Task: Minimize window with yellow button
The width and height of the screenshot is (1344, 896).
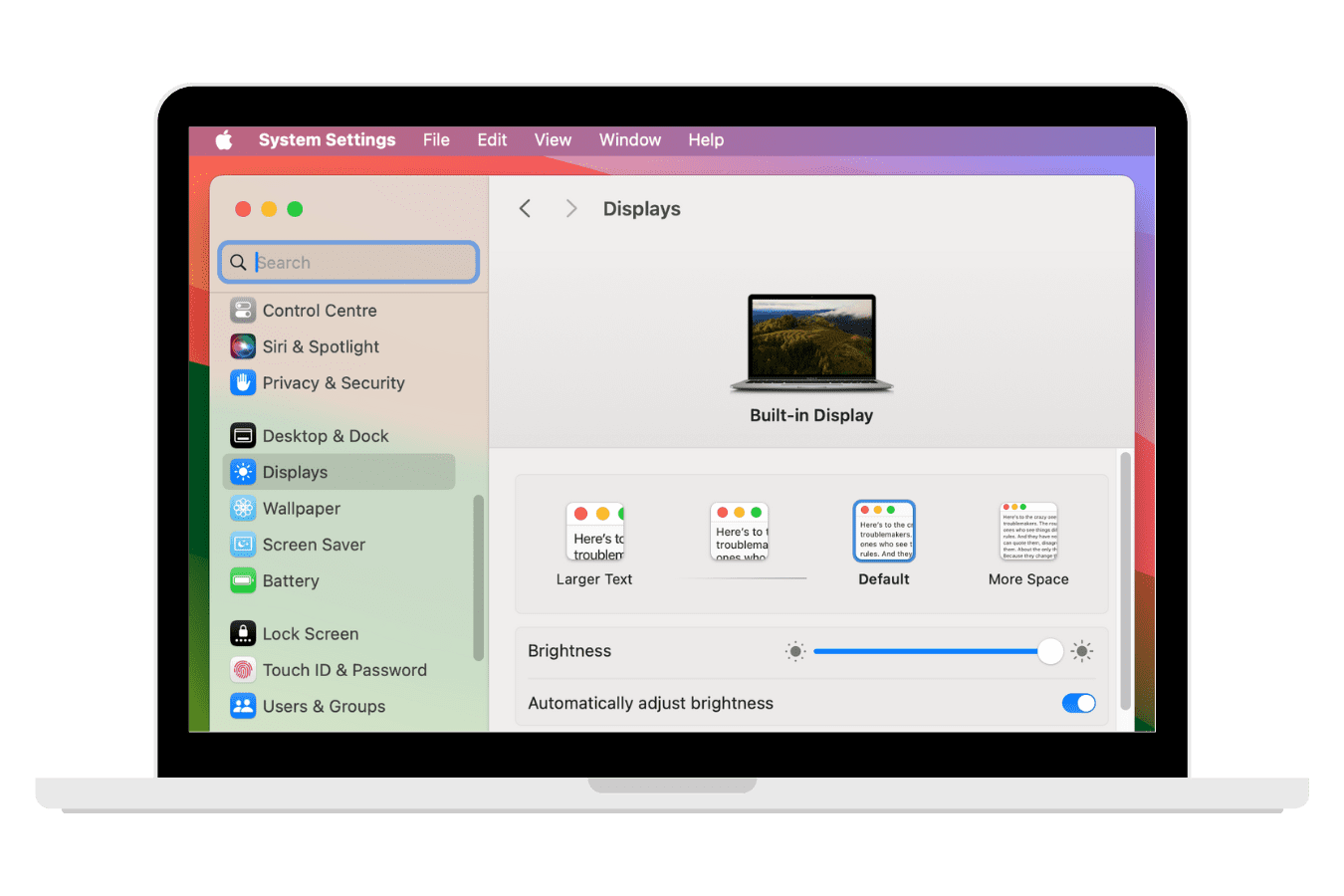Action: coord(269,208)
